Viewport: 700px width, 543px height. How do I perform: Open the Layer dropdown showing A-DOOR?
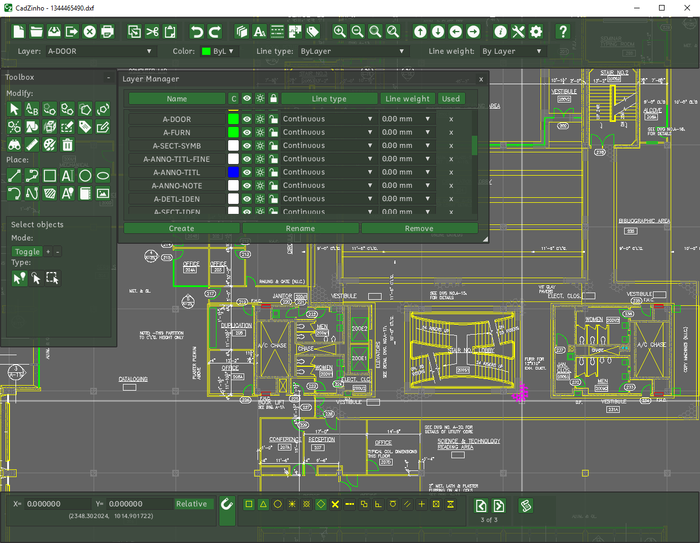[x=101, y=51]
